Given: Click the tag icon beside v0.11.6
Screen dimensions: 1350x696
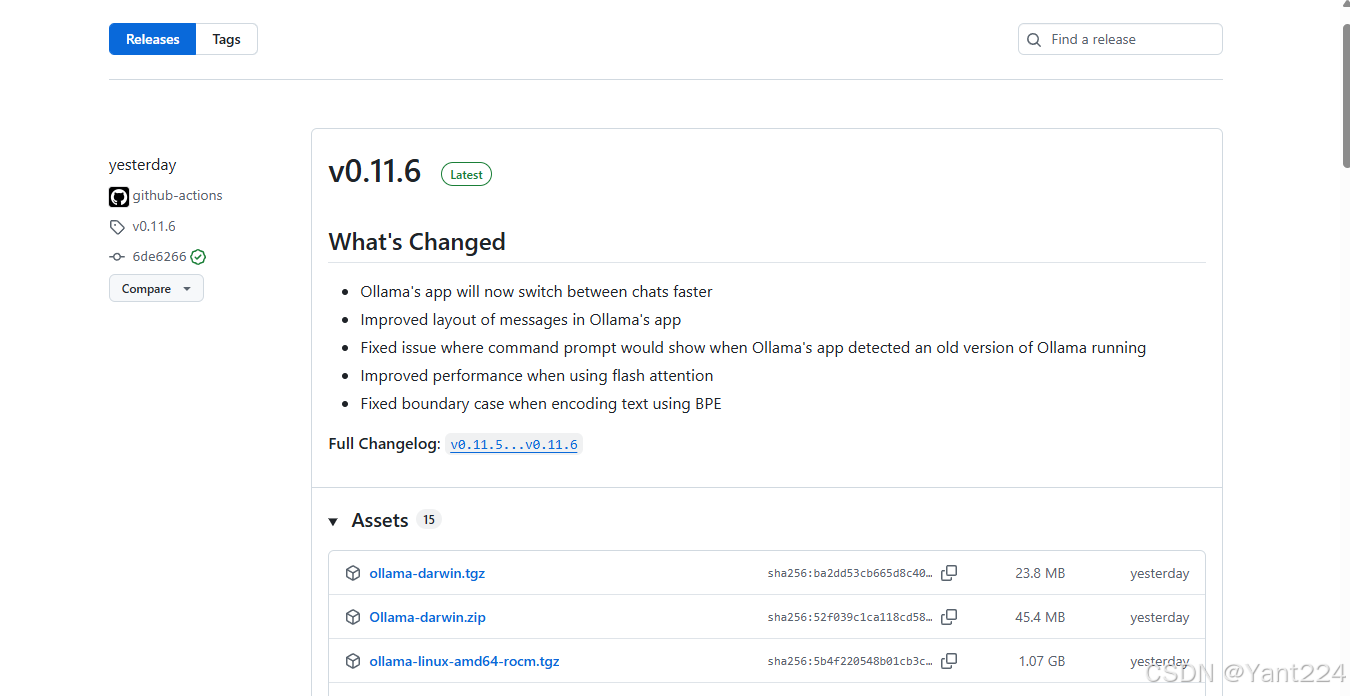Looking at the screenshot, I should tap(117, 227).
